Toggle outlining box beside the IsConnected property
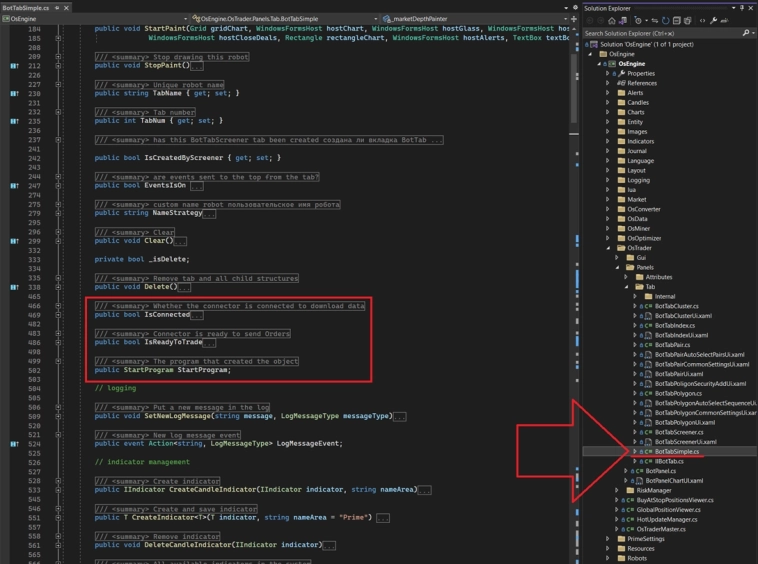The width and height of the screenshot is (758, 564). click(x=58, y=315)
